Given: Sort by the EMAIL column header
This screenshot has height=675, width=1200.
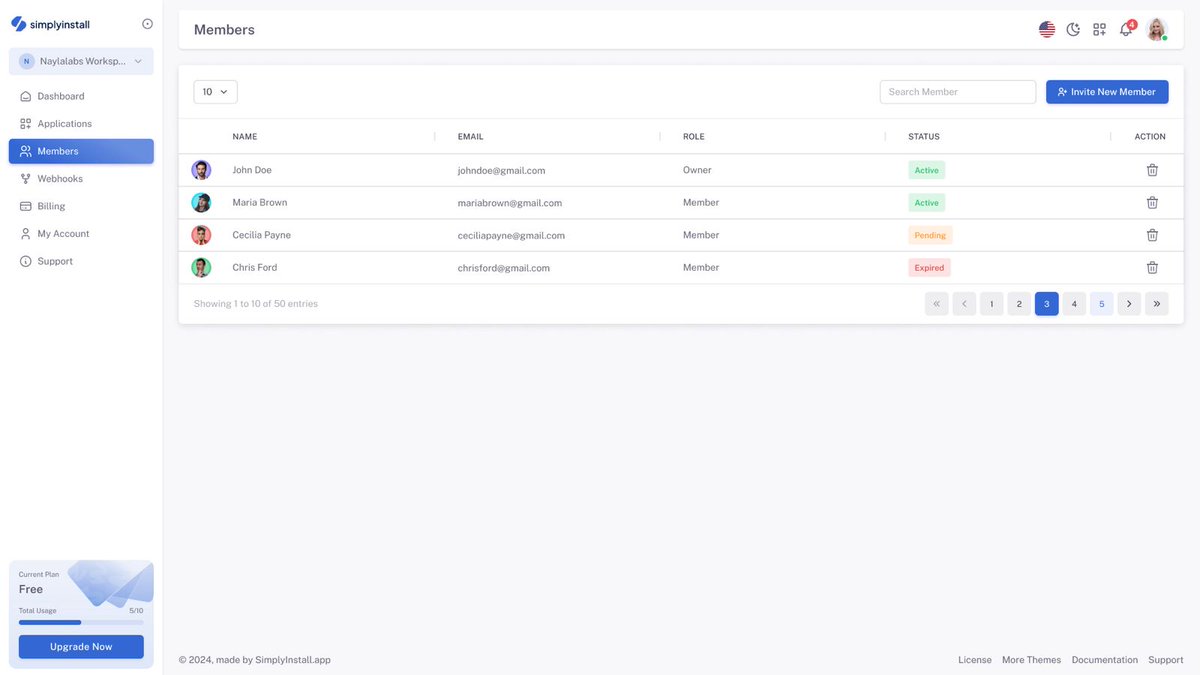Looking at the screenshot, I should point(470,137).
